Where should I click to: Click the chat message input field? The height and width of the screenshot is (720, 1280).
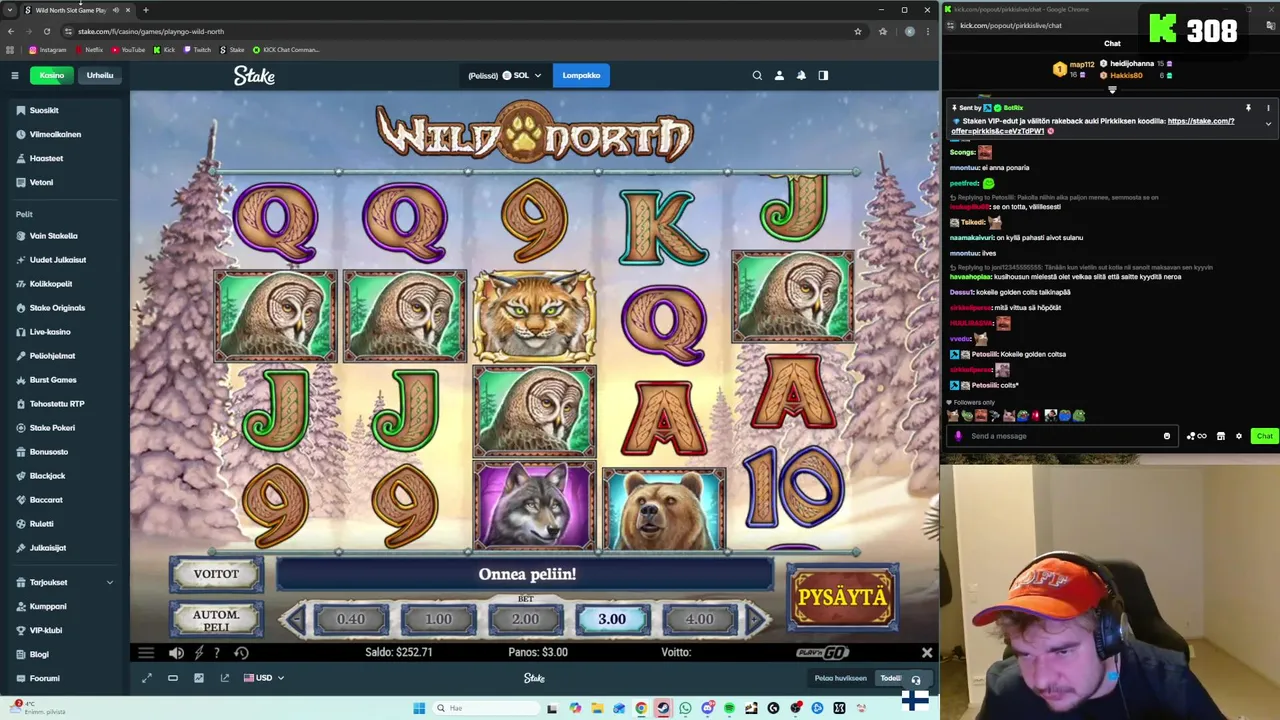[1060, 436]
